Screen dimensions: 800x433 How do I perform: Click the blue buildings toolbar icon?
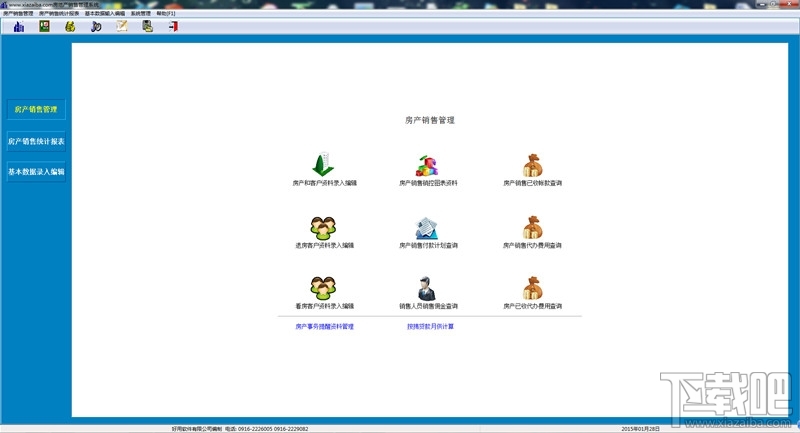19,27
